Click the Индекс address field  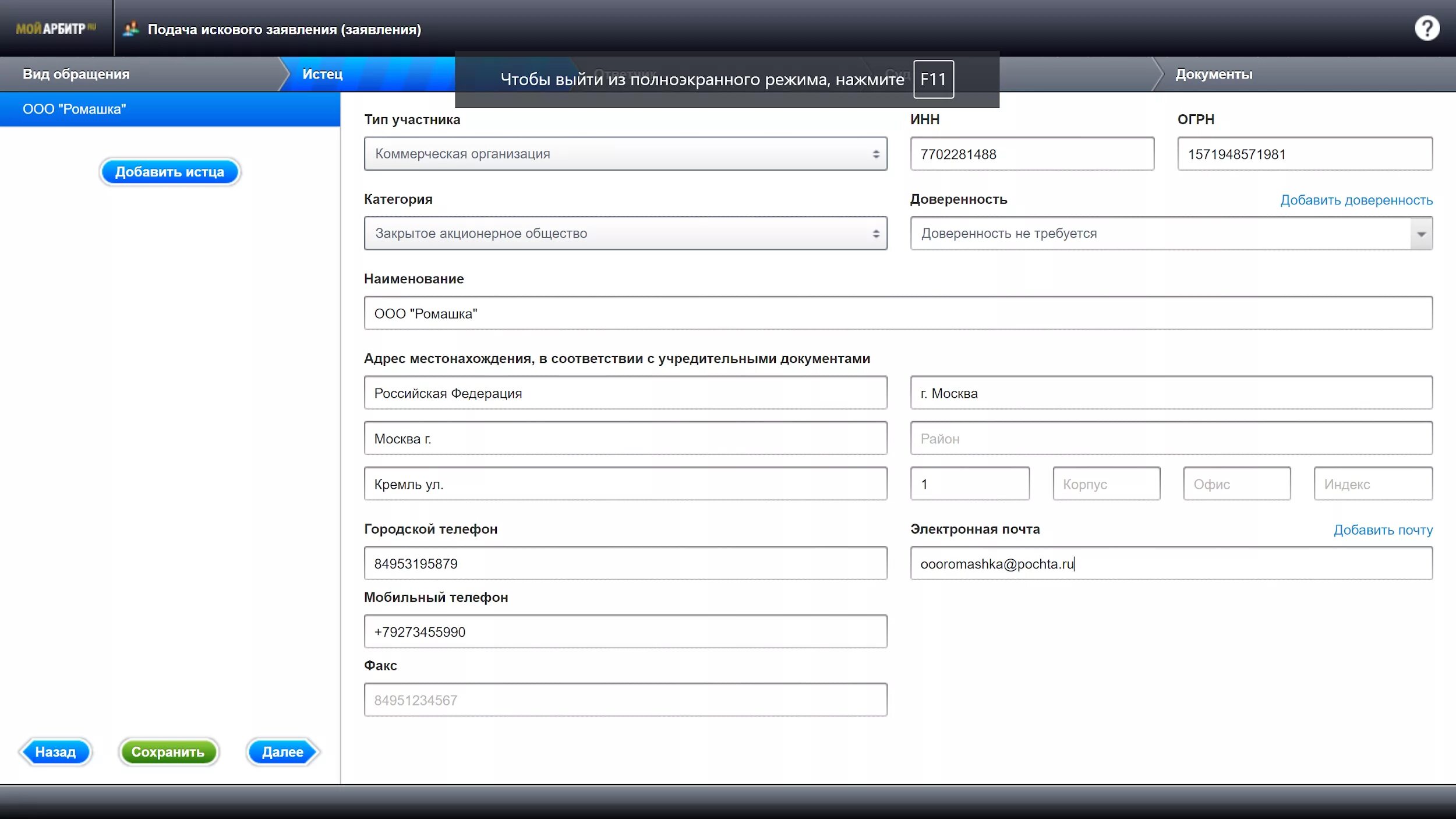pos(1373,484)
